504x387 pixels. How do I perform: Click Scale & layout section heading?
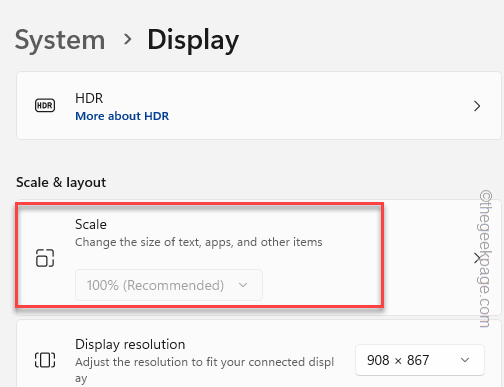[61, 183]
